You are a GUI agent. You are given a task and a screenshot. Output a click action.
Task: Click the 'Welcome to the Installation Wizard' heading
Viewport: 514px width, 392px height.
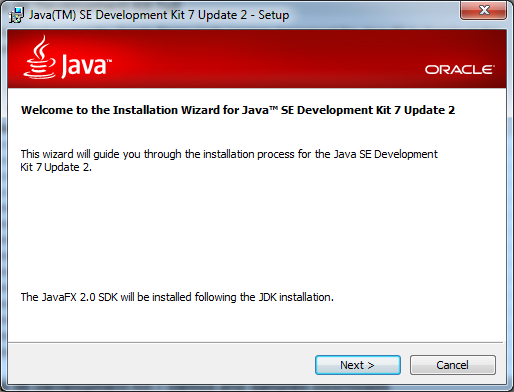tap(238, 110)
